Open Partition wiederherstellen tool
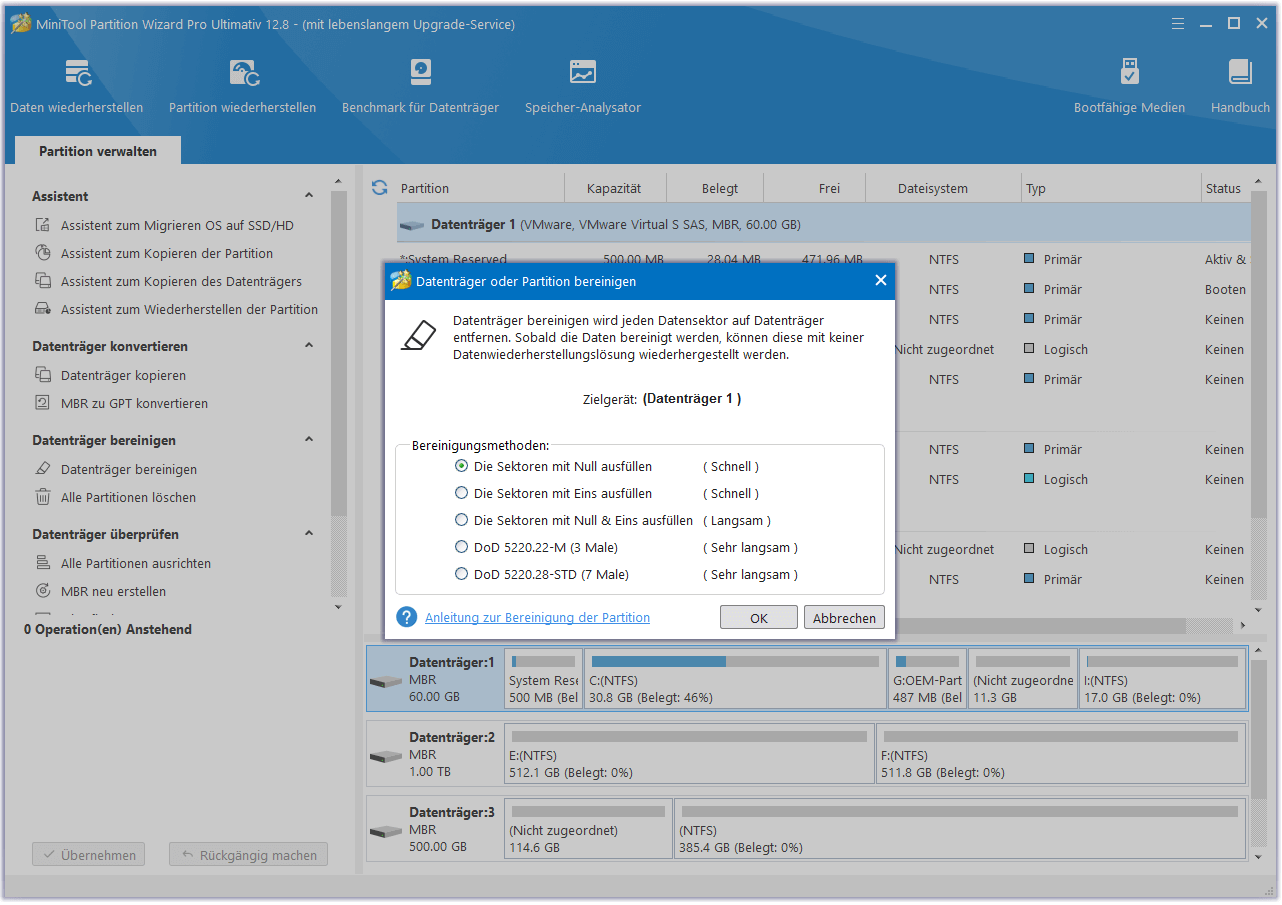 tap(243, 86)
